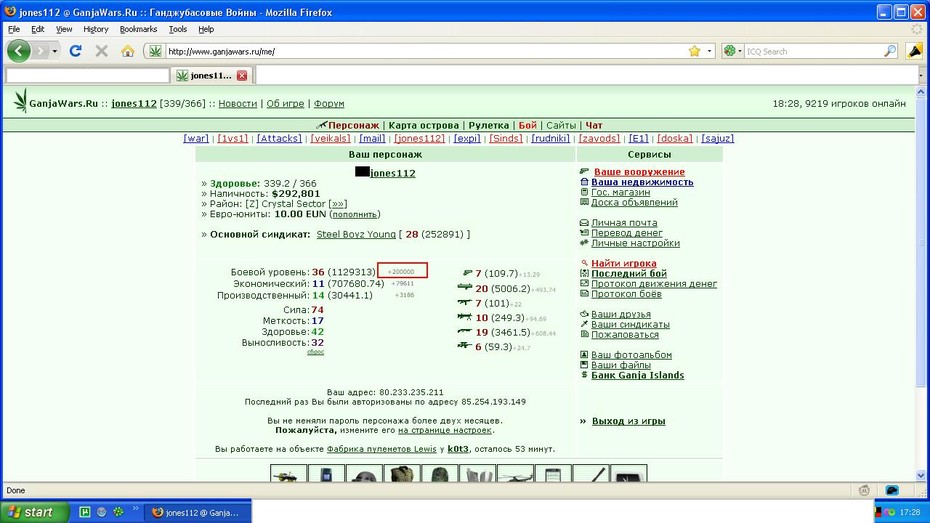Click the page vertical scrollbar down arrow

pos(921,475)
